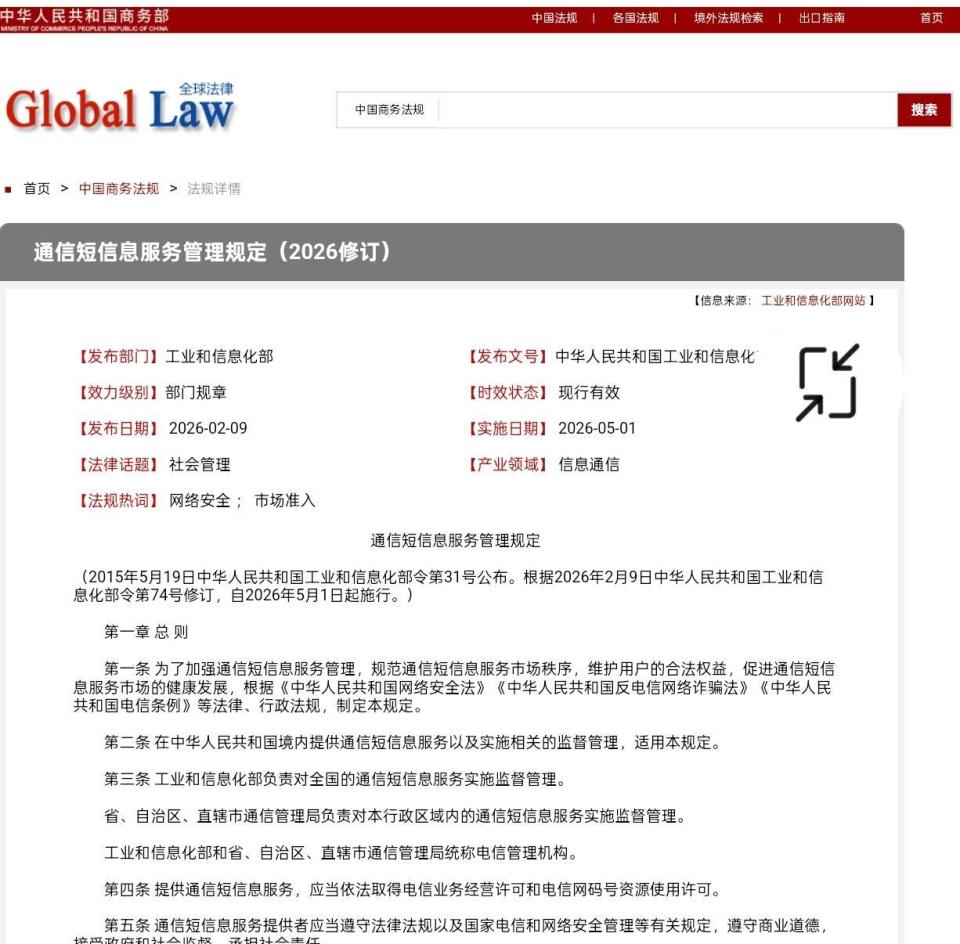Image resolution: width=960 pixels, height=944 pixels.
Task: Click into the search text field
Action: tap(667, 110)
